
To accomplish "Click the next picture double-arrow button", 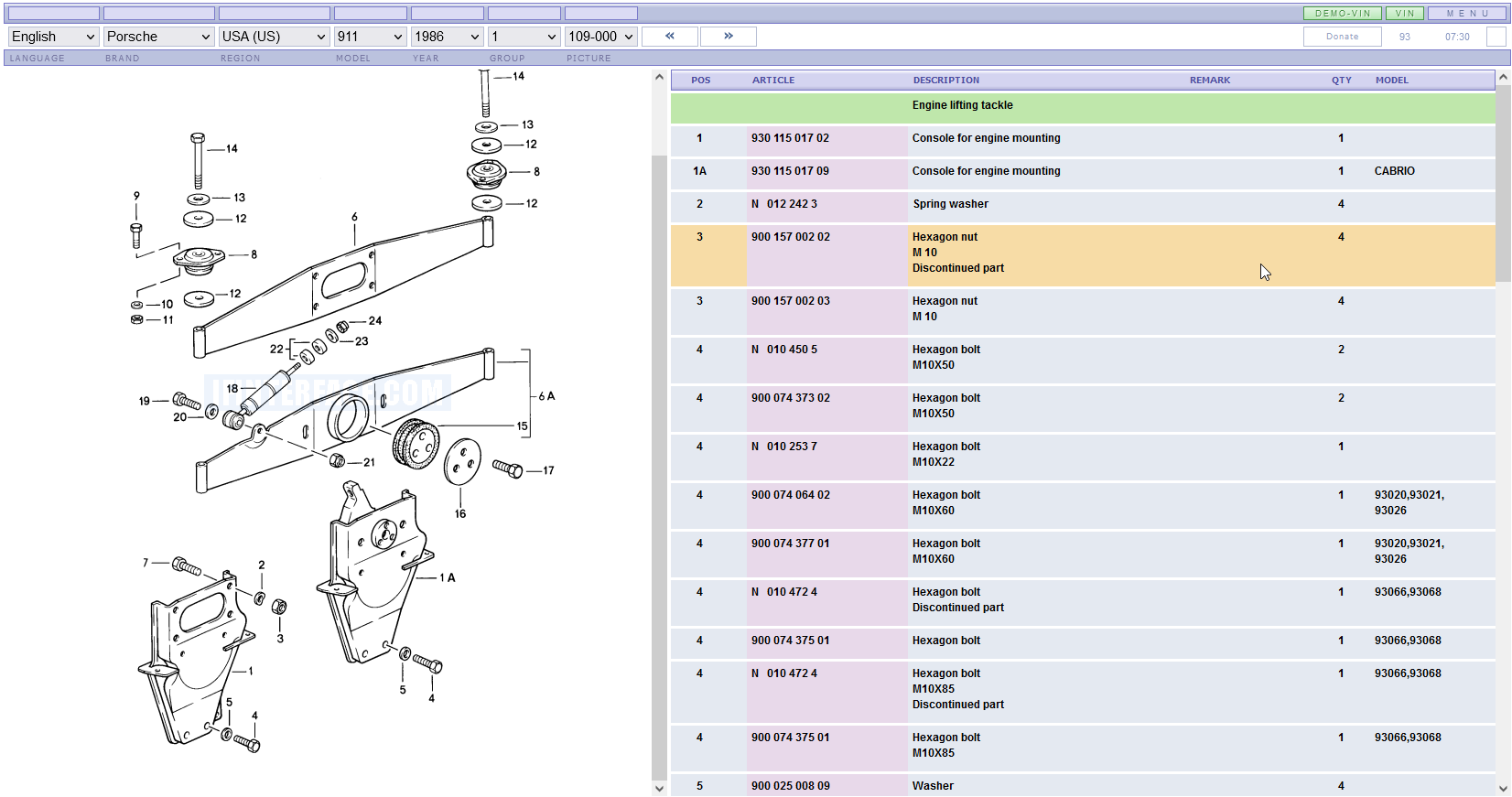I will click(x=728, y=37).
